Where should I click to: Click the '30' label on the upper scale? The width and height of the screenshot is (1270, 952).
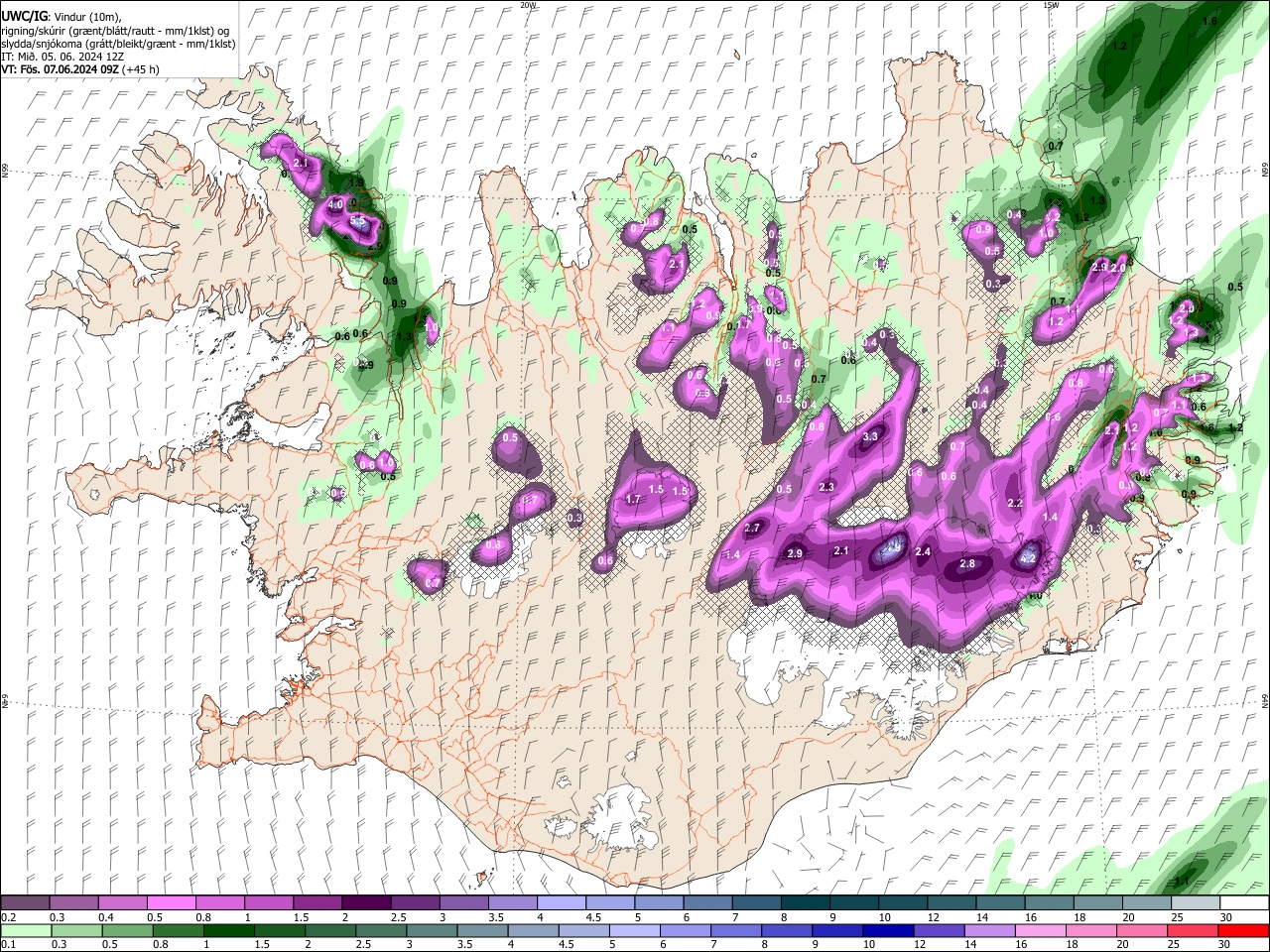(1226, 917)
